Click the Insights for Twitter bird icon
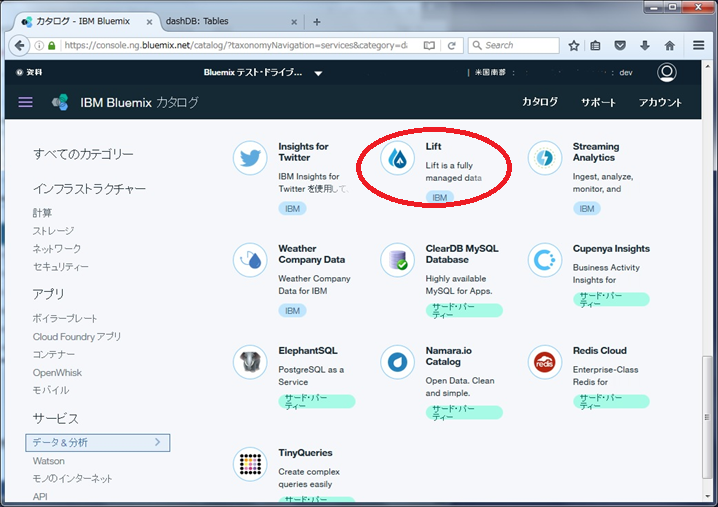The image size is (718, 507). 250,158
